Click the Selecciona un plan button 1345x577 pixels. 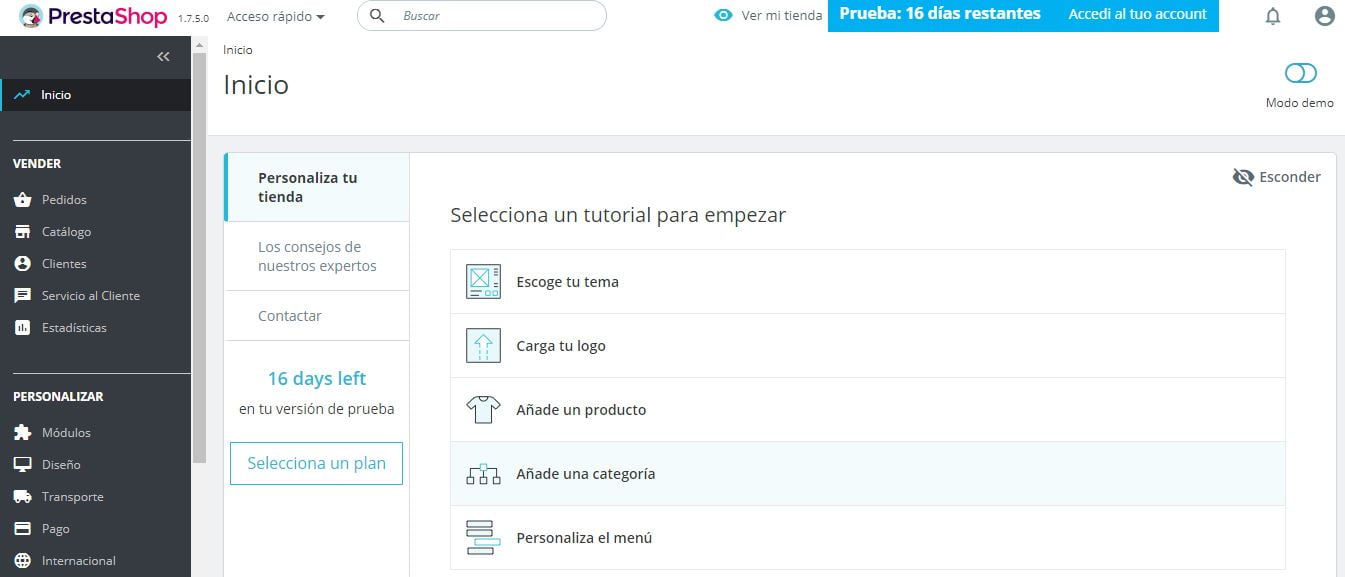coord(316,463)
